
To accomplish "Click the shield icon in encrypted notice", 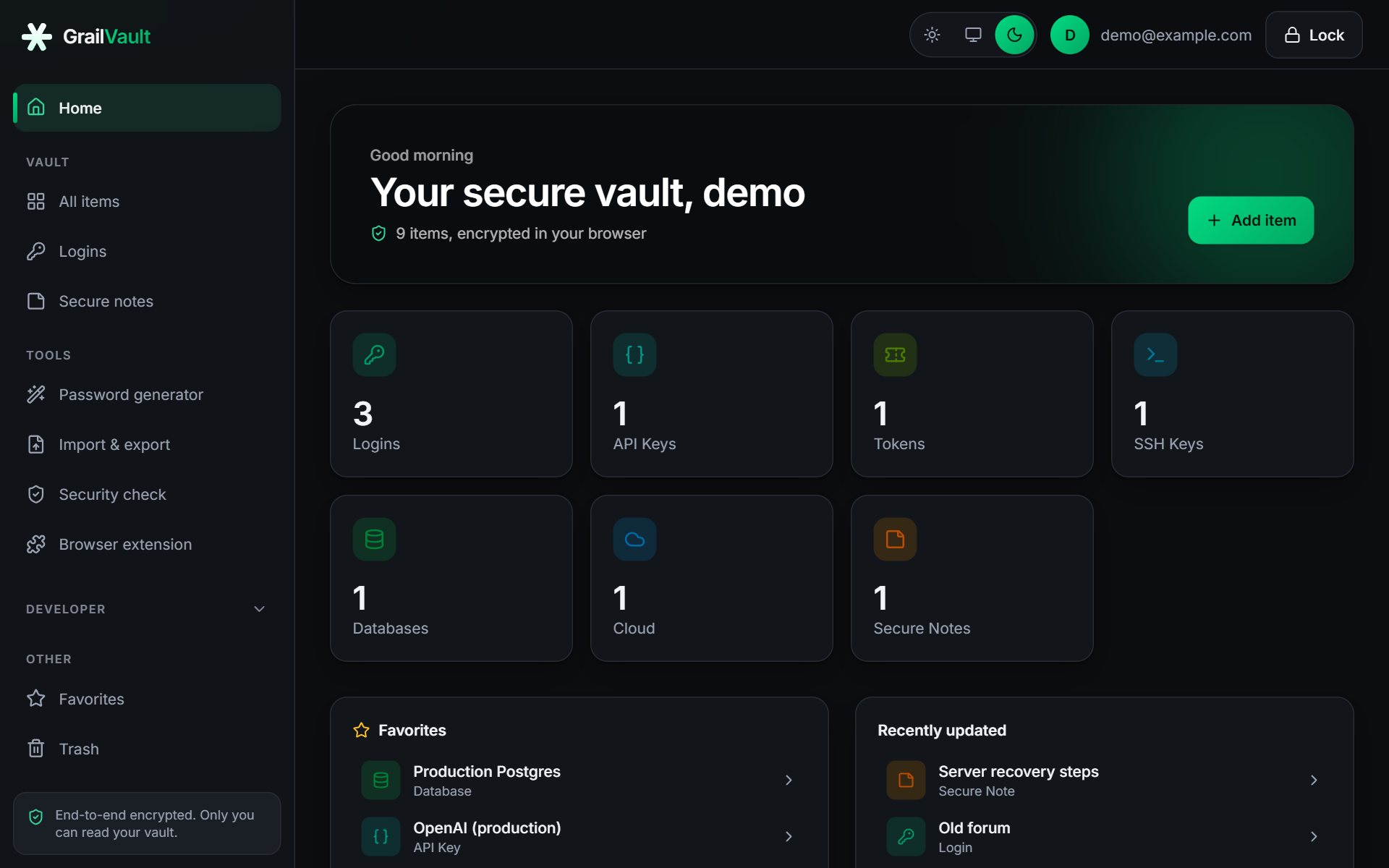I will 35,817.
